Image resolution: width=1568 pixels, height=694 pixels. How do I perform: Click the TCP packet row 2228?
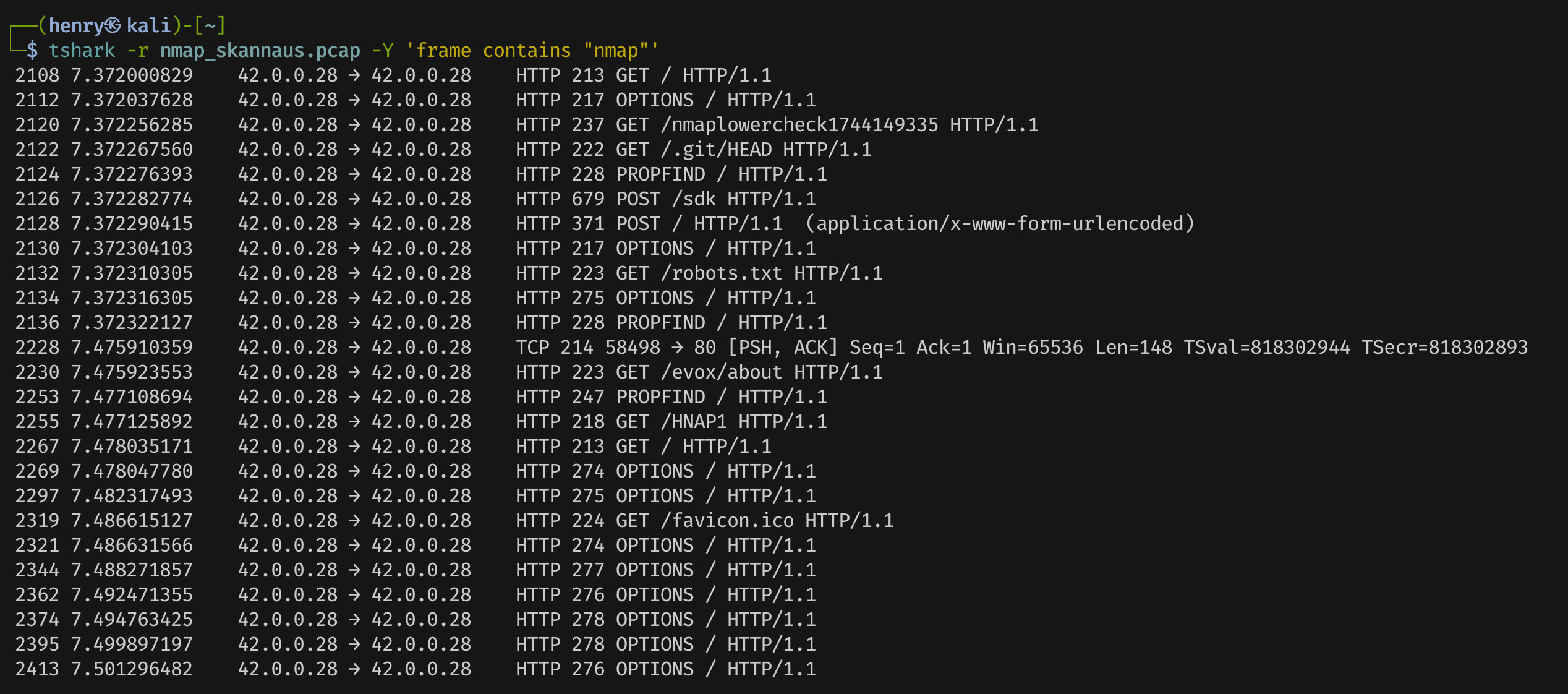click(742, 347)
